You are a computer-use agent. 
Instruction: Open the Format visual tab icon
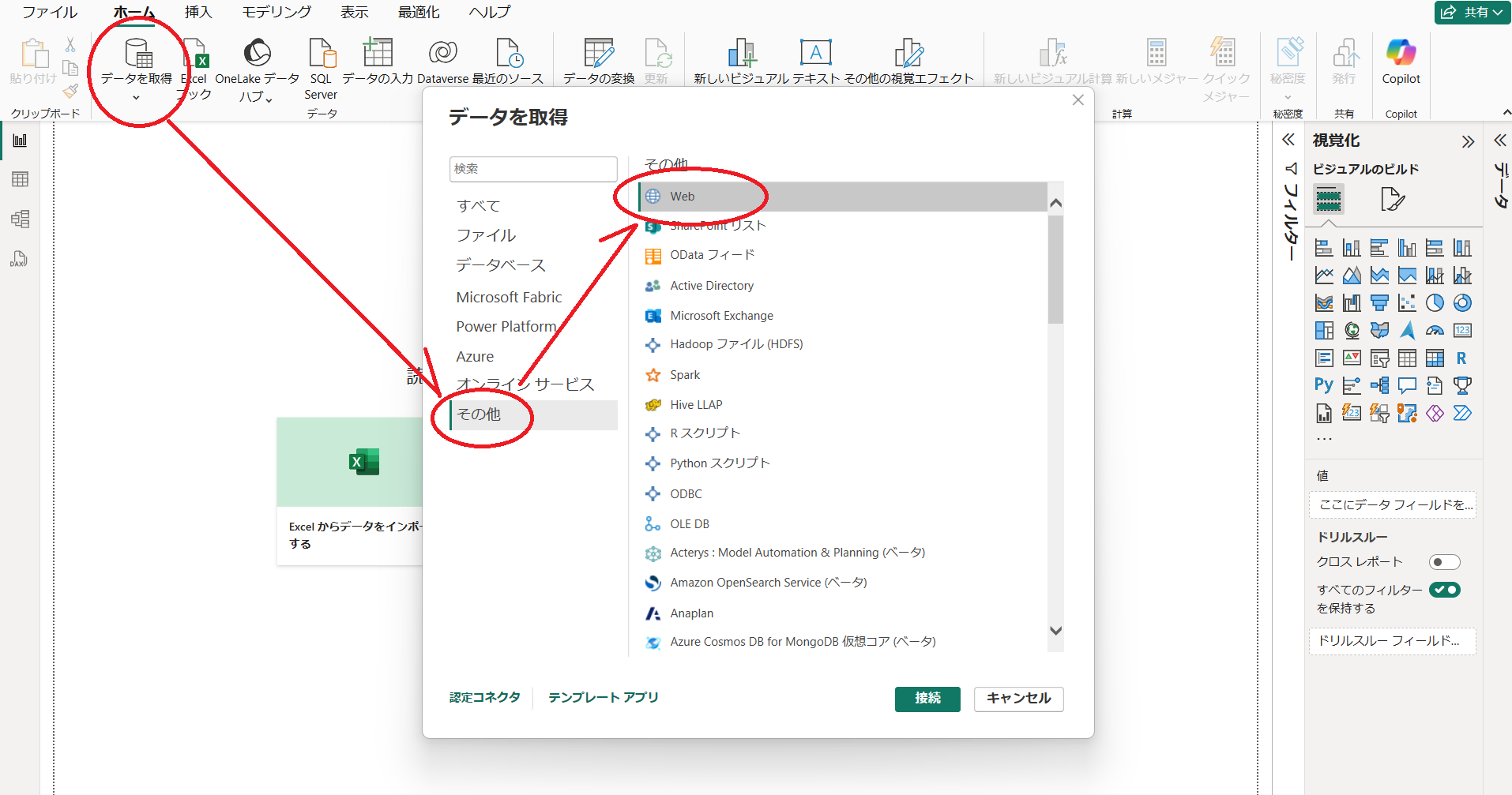click(x=1393, y=199)
